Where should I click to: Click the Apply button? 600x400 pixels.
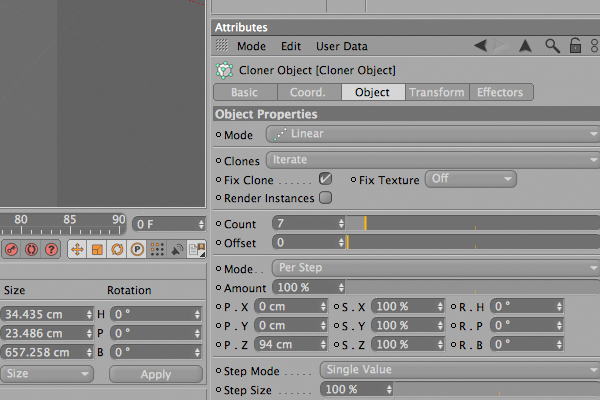click(x=156, y=374)
